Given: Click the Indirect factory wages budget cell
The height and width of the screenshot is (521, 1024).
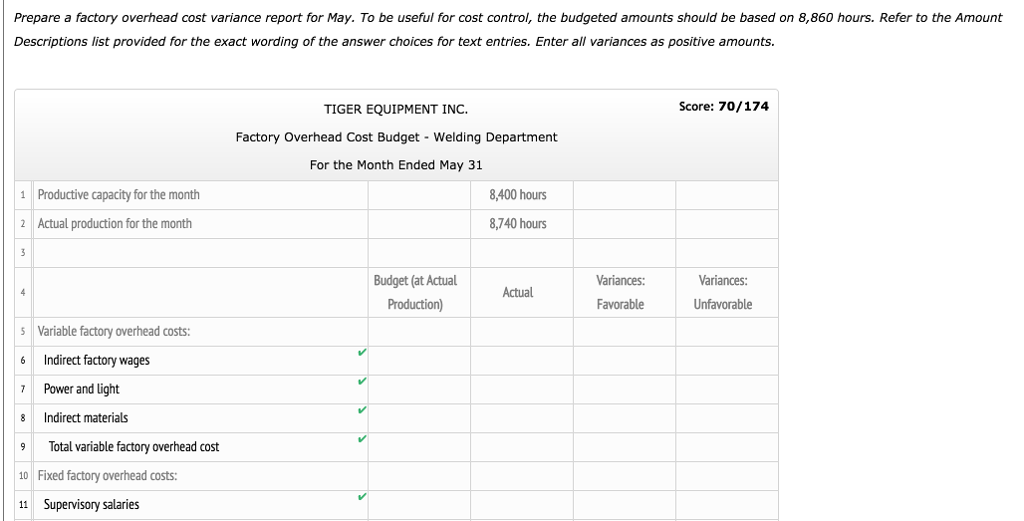Looking at the screenshot, I should coord(419,360).
